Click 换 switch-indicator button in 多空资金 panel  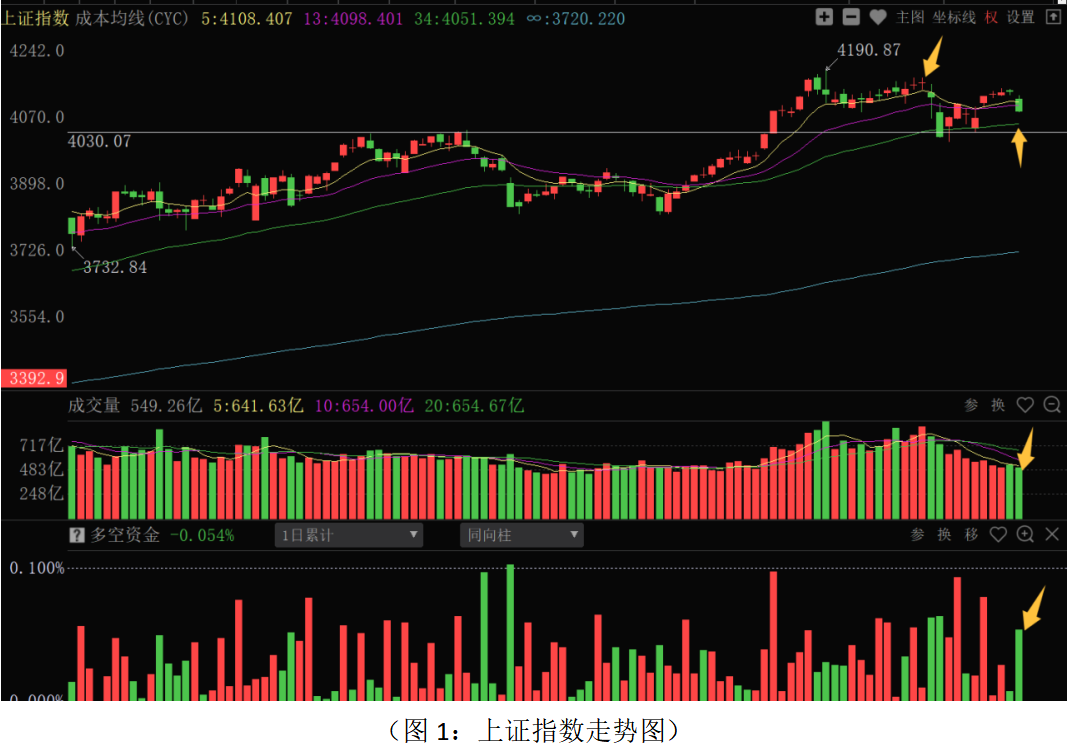[x=944, y=535]
